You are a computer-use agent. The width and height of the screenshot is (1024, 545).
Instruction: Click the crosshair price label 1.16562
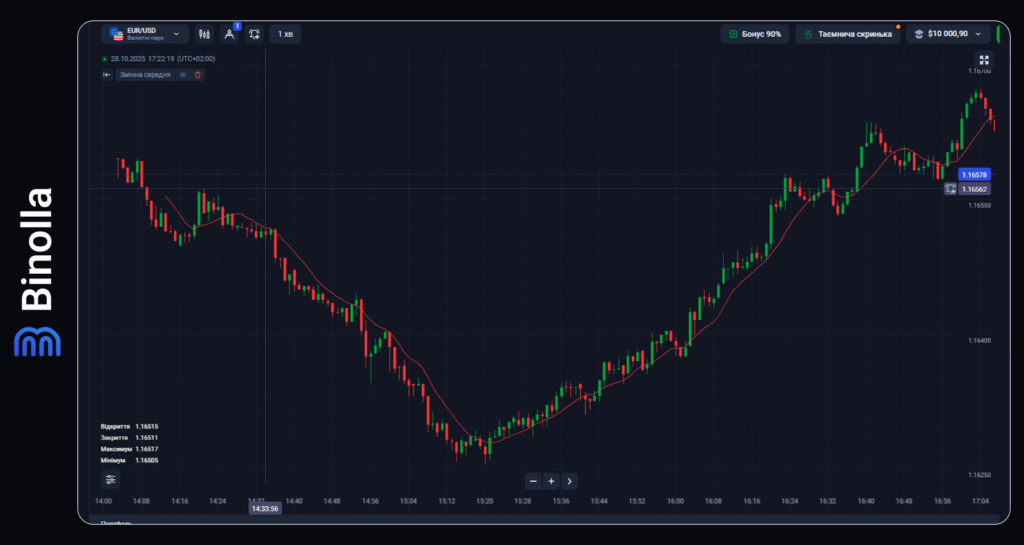pos(974,189)
